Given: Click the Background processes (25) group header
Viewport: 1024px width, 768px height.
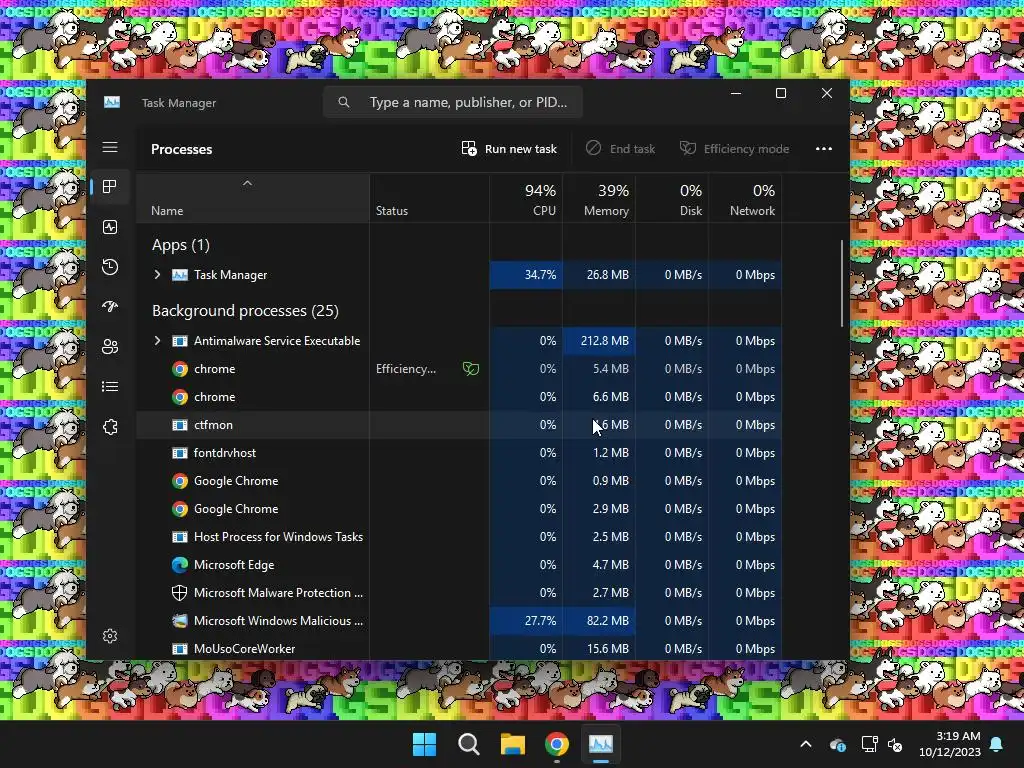Looking at the screenshot, I should tap(246, 311).
